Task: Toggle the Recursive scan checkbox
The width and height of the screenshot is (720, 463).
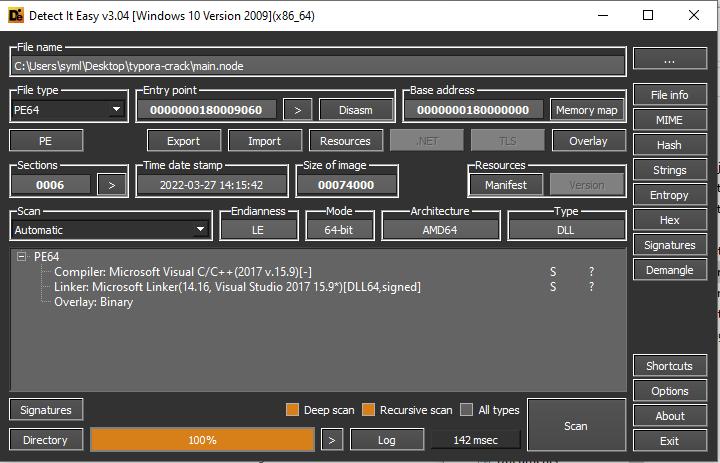Action: click(368, 410)
